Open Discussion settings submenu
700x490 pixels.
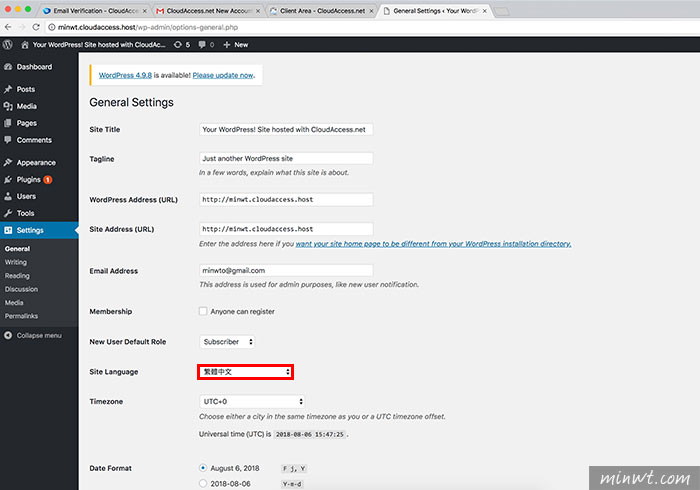[21, 289]
